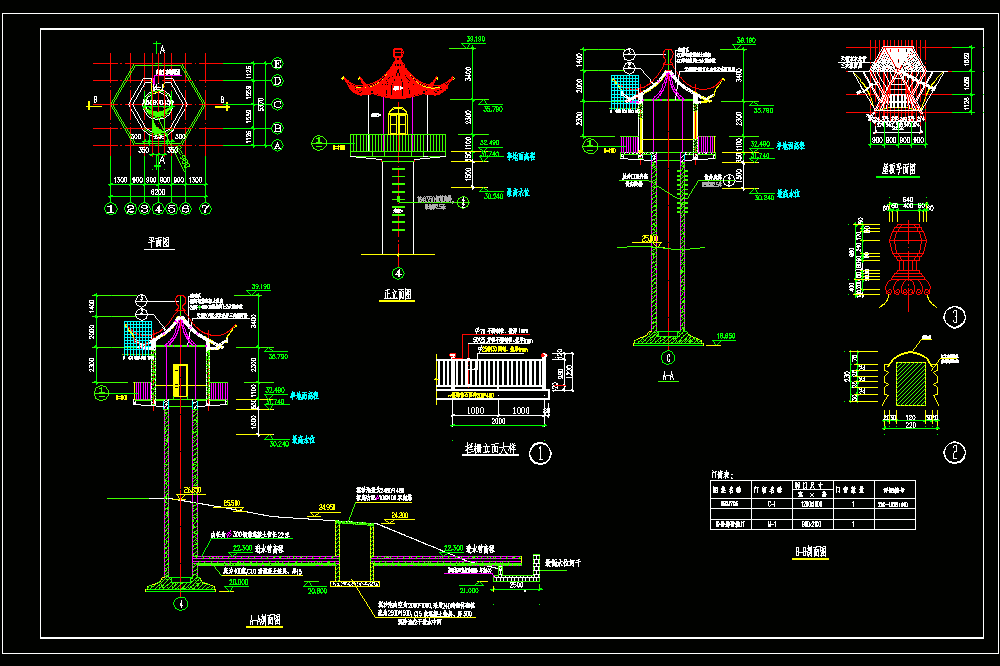The image size is (1000, 666).
Task: Select detail marker 2 beside column section
Action: [x=954, y=453]
